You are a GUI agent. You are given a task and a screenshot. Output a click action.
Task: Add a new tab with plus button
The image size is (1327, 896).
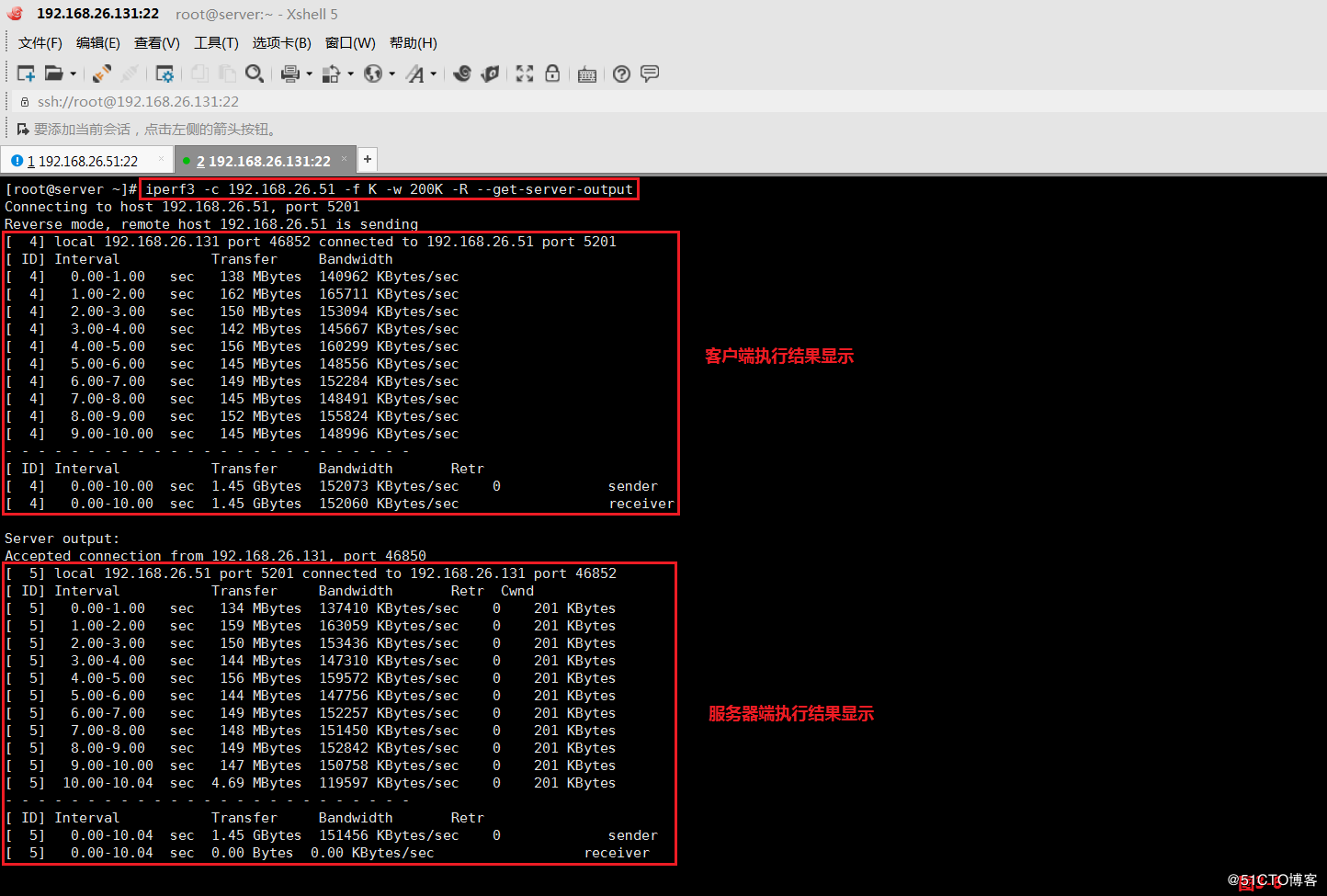coord(368,159)
